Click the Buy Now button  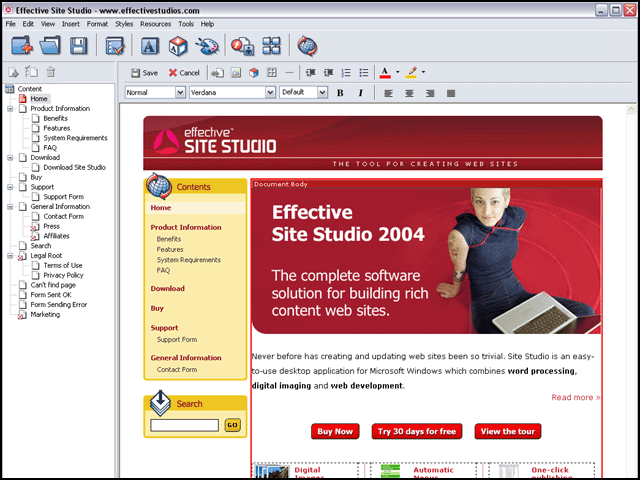[335, 431]
